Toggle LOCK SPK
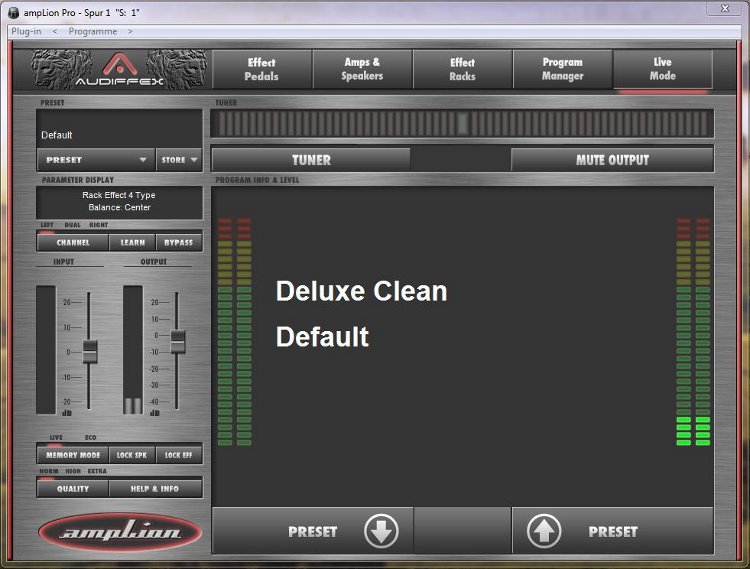 click(x=132, y=455)
